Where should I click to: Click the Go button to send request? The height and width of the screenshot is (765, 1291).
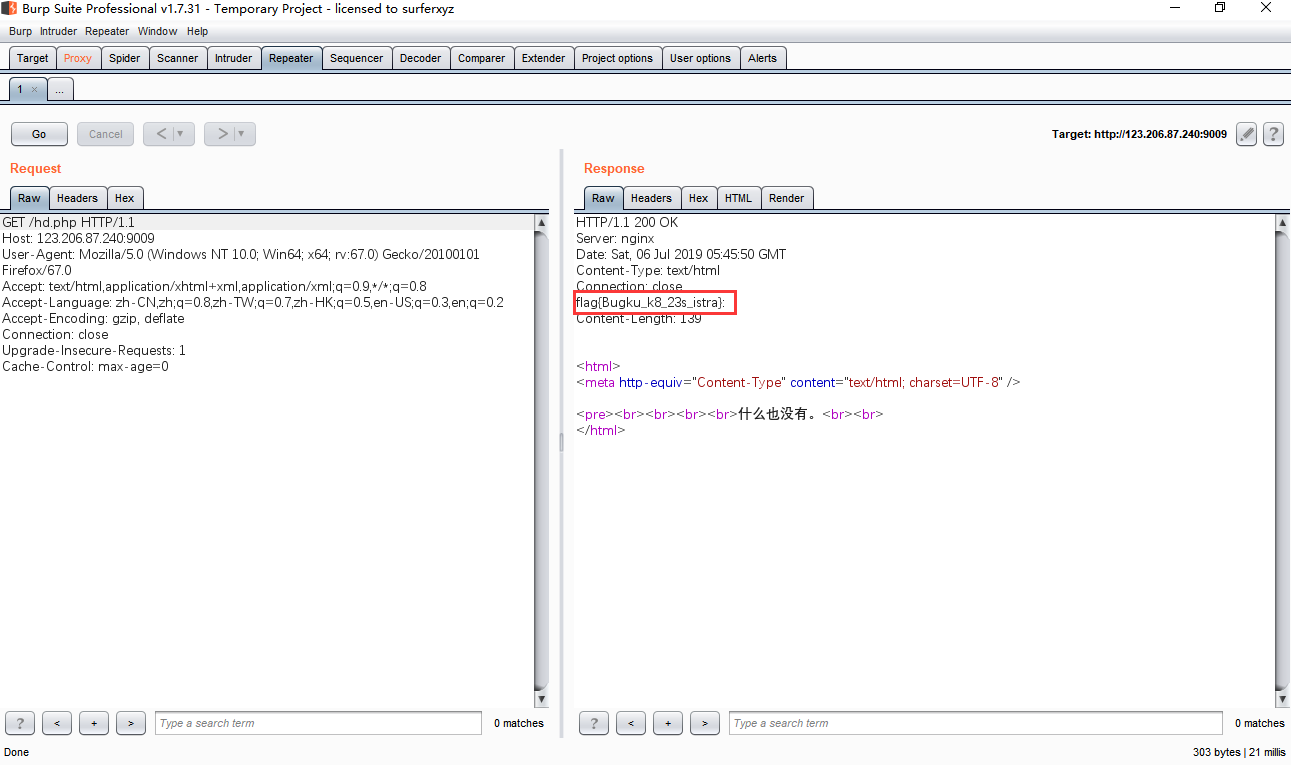click(x=39, y=134)
